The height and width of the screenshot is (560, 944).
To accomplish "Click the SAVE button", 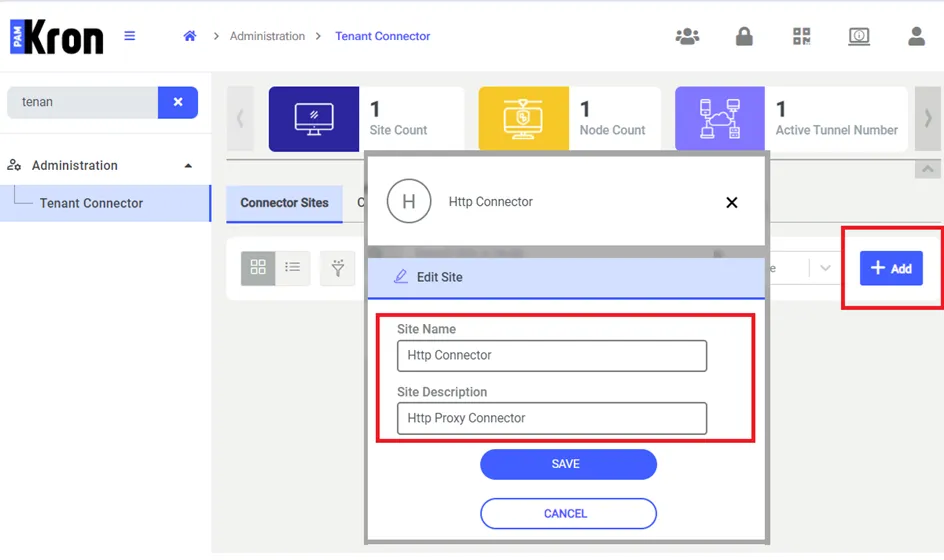I will [x=568, y=464].
